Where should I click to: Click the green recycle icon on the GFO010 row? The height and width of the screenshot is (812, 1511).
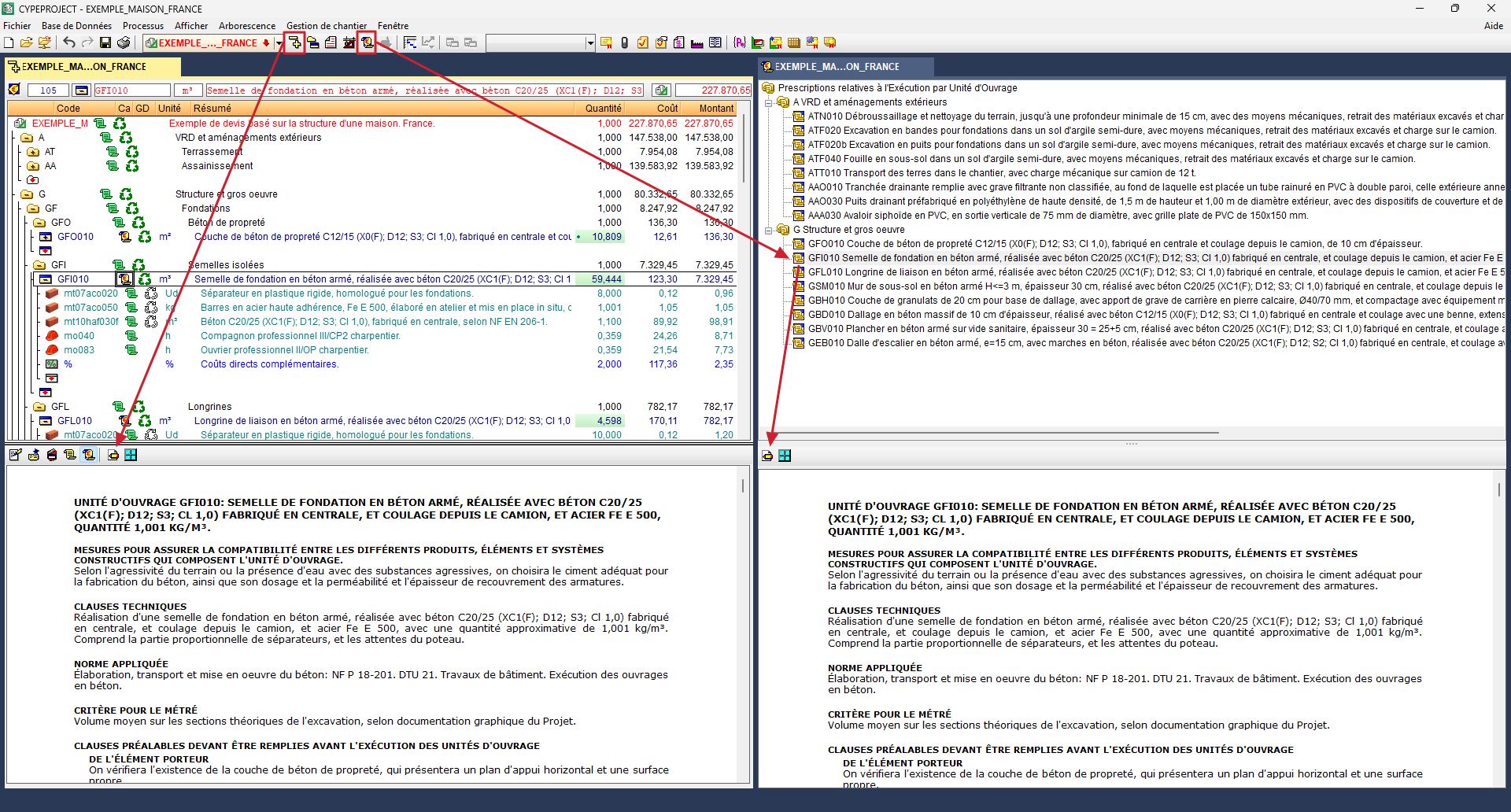(x=145, y=237)
